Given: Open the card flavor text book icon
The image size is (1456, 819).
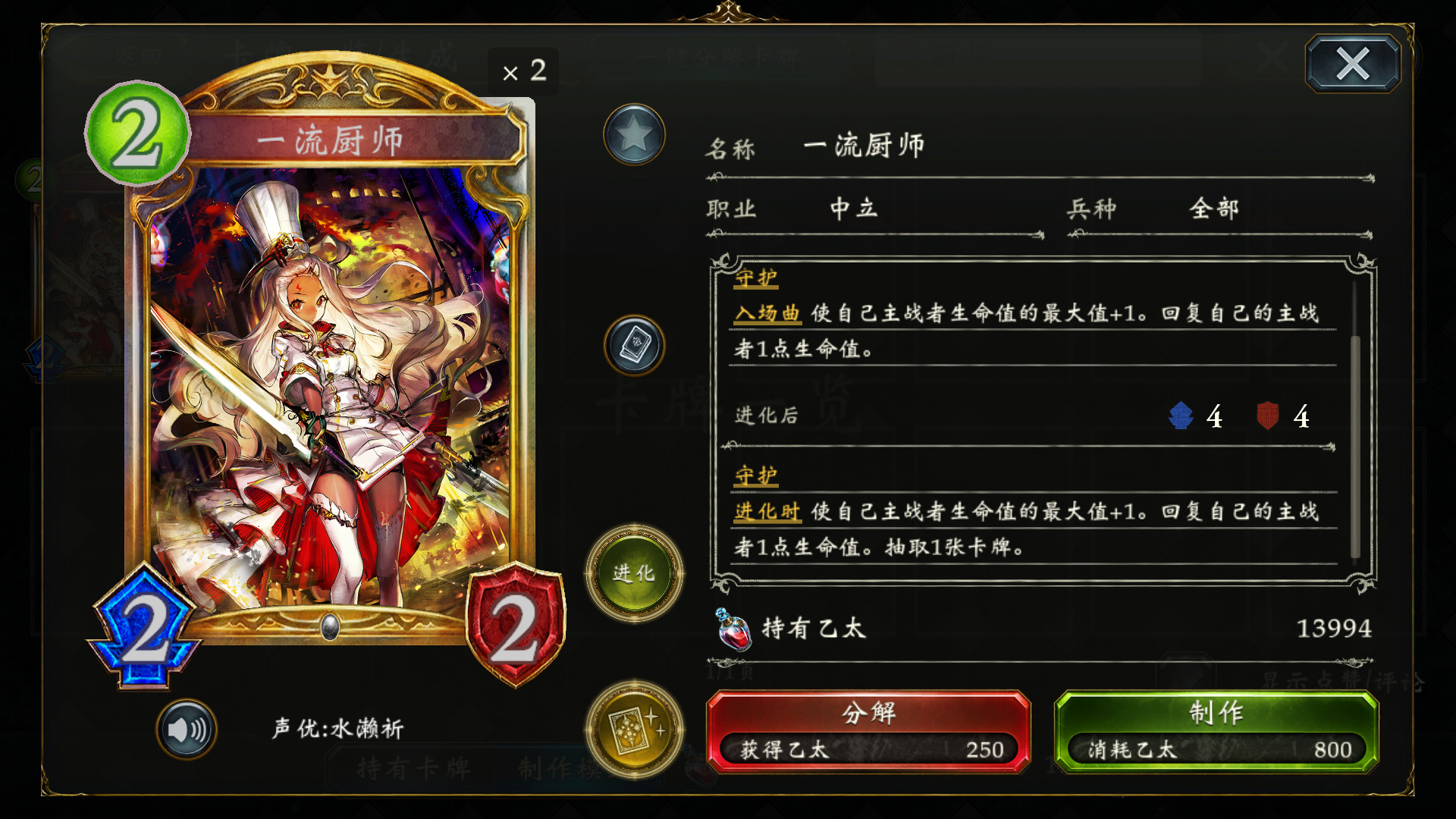Looking at the screenshot, I should click(x=634, y=346).
